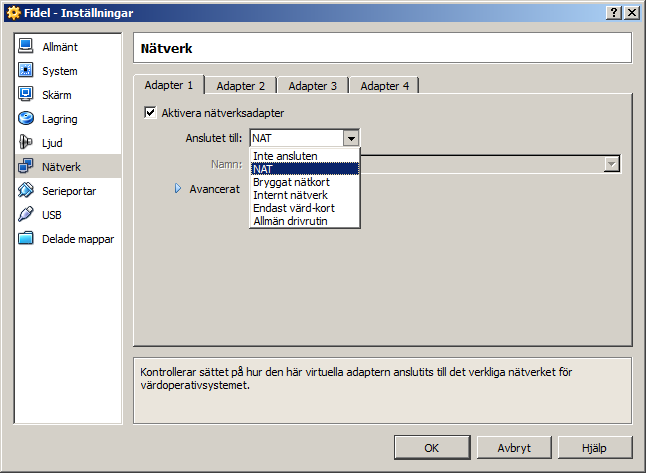Click the Delade mappar folder icon
Screen dimensions: 646x473
26,239
